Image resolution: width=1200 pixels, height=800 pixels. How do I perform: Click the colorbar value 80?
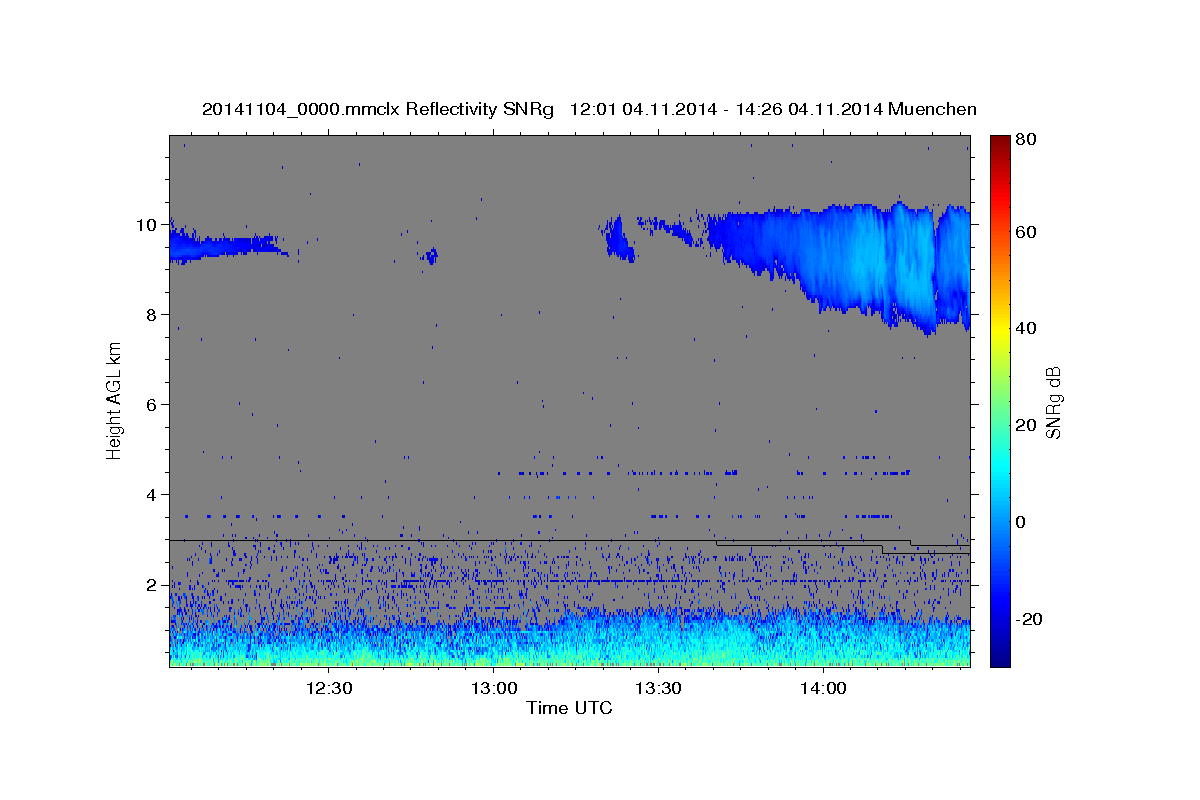pyautogui.click(x=1025, y=141)
